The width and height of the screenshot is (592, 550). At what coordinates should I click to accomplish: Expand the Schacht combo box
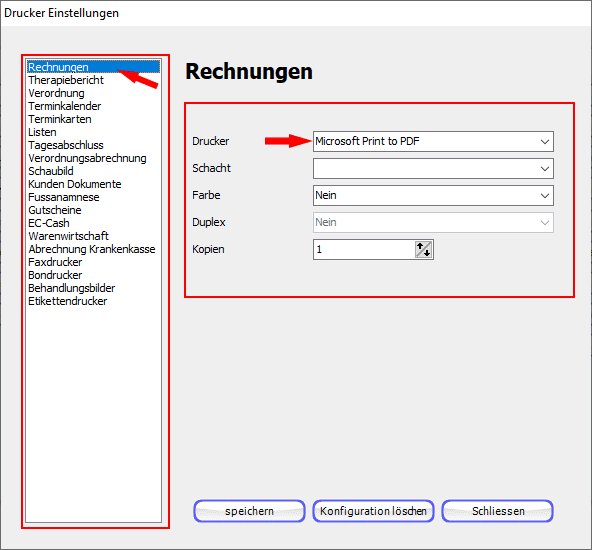pyautogui.click(x=433, y=168)
